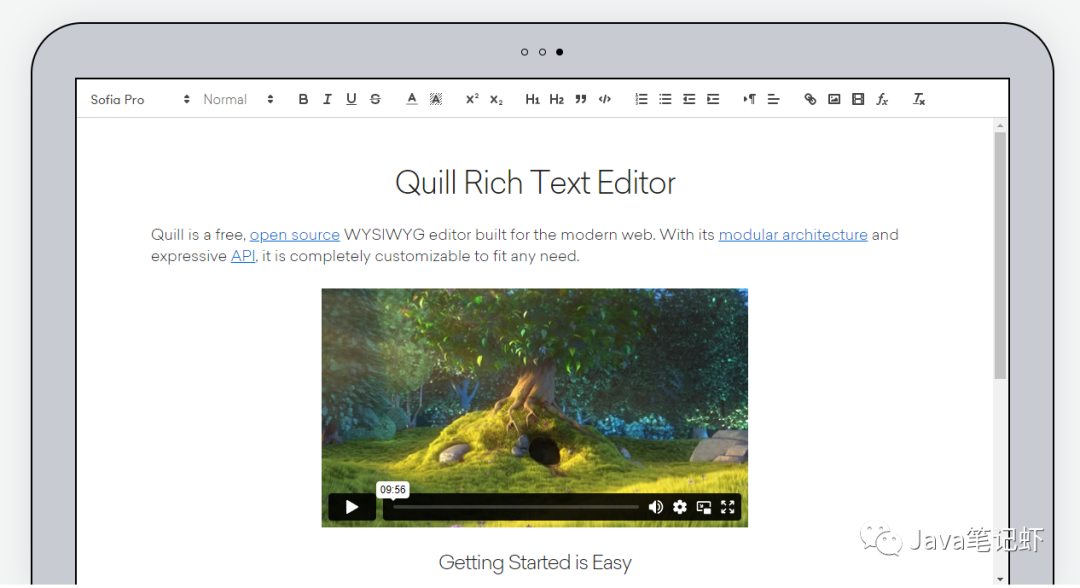The height and width of the screenshot is (588, 1080).
Task: Toggle bold formatting in the toolbar
Action: tap(303, 99)
